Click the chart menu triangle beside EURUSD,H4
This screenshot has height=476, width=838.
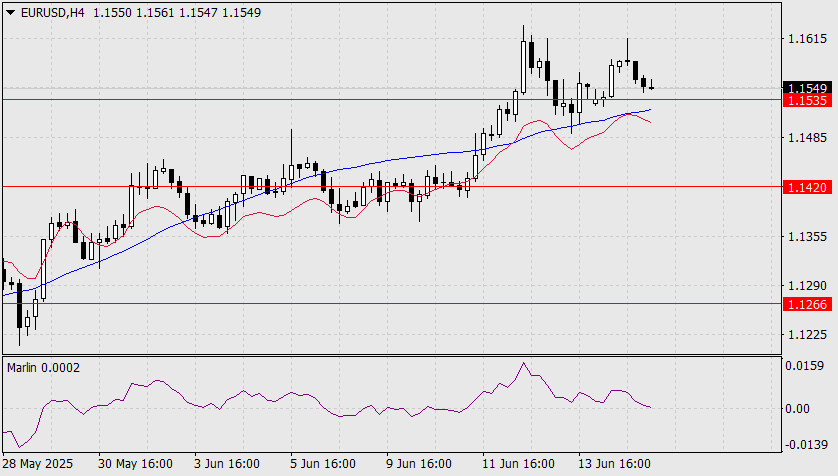point(10,12)
